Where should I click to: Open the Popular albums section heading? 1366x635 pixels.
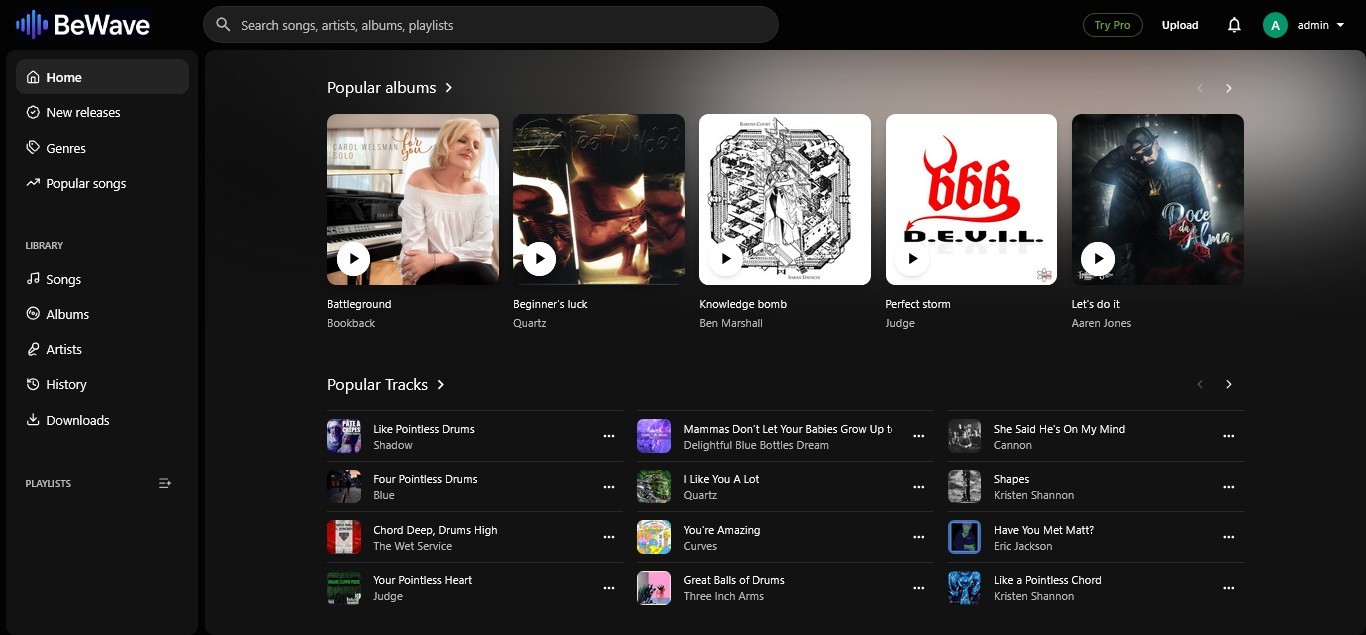click(x=390, y=88)
